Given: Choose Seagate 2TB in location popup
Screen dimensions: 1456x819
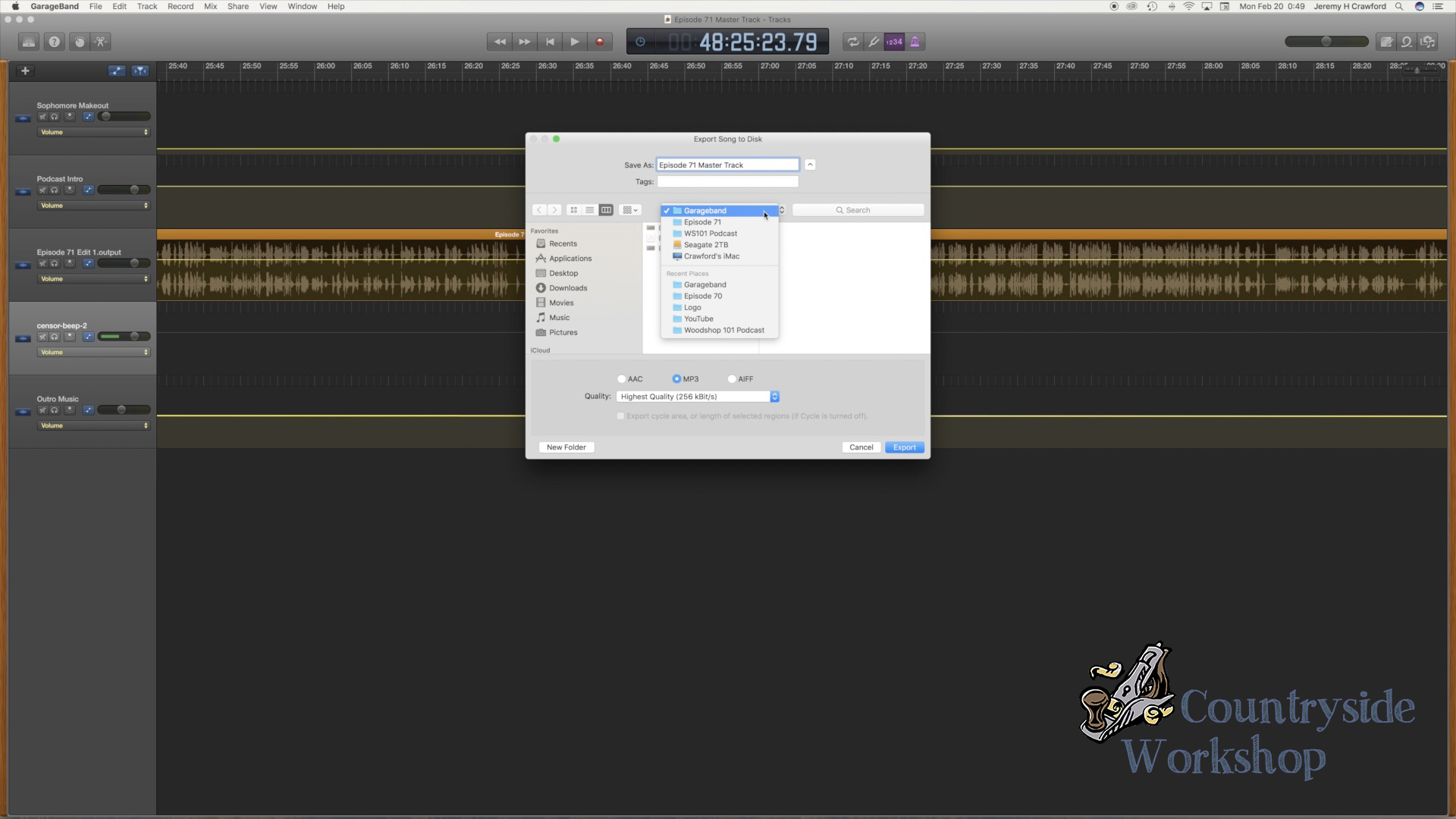Looking at the screenshot, I should coord(719,245).
